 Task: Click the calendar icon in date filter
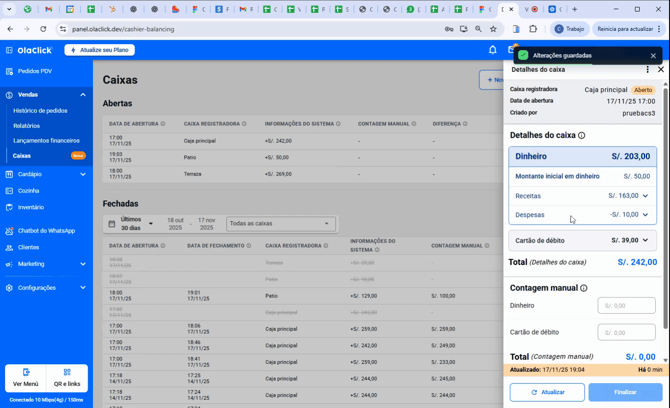(112, 223)
